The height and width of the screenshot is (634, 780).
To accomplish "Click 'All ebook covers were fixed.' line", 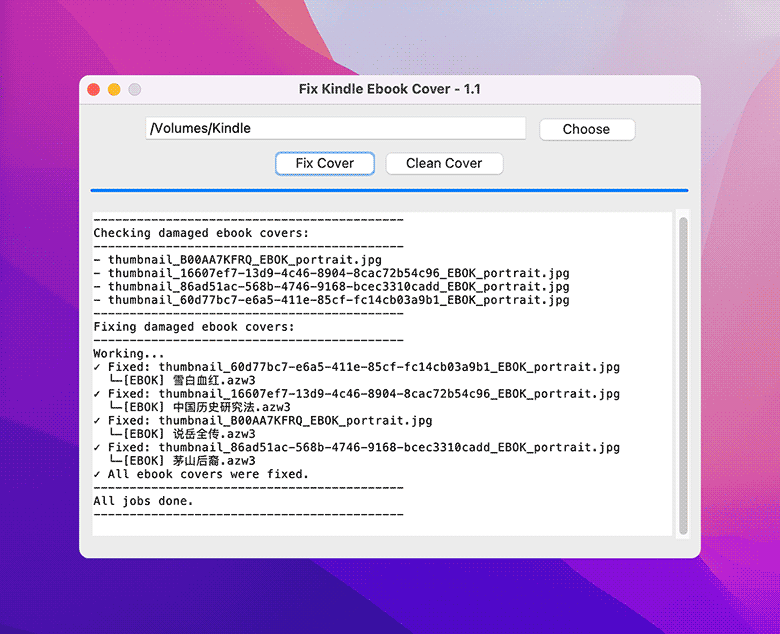I will click(201, 475).
